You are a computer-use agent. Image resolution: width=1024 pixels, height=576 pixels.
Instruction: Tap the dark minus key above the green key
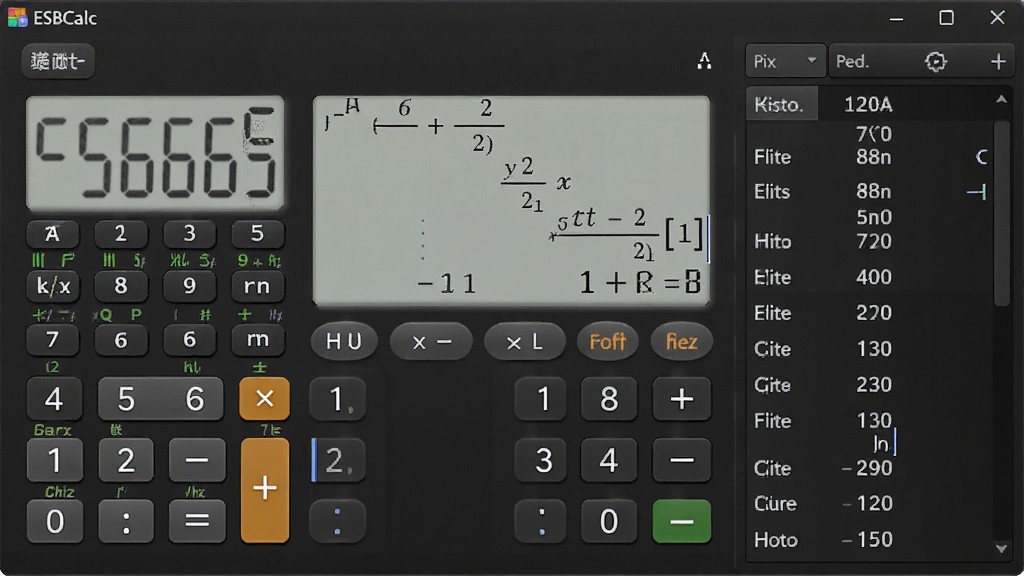click(681, 460)
